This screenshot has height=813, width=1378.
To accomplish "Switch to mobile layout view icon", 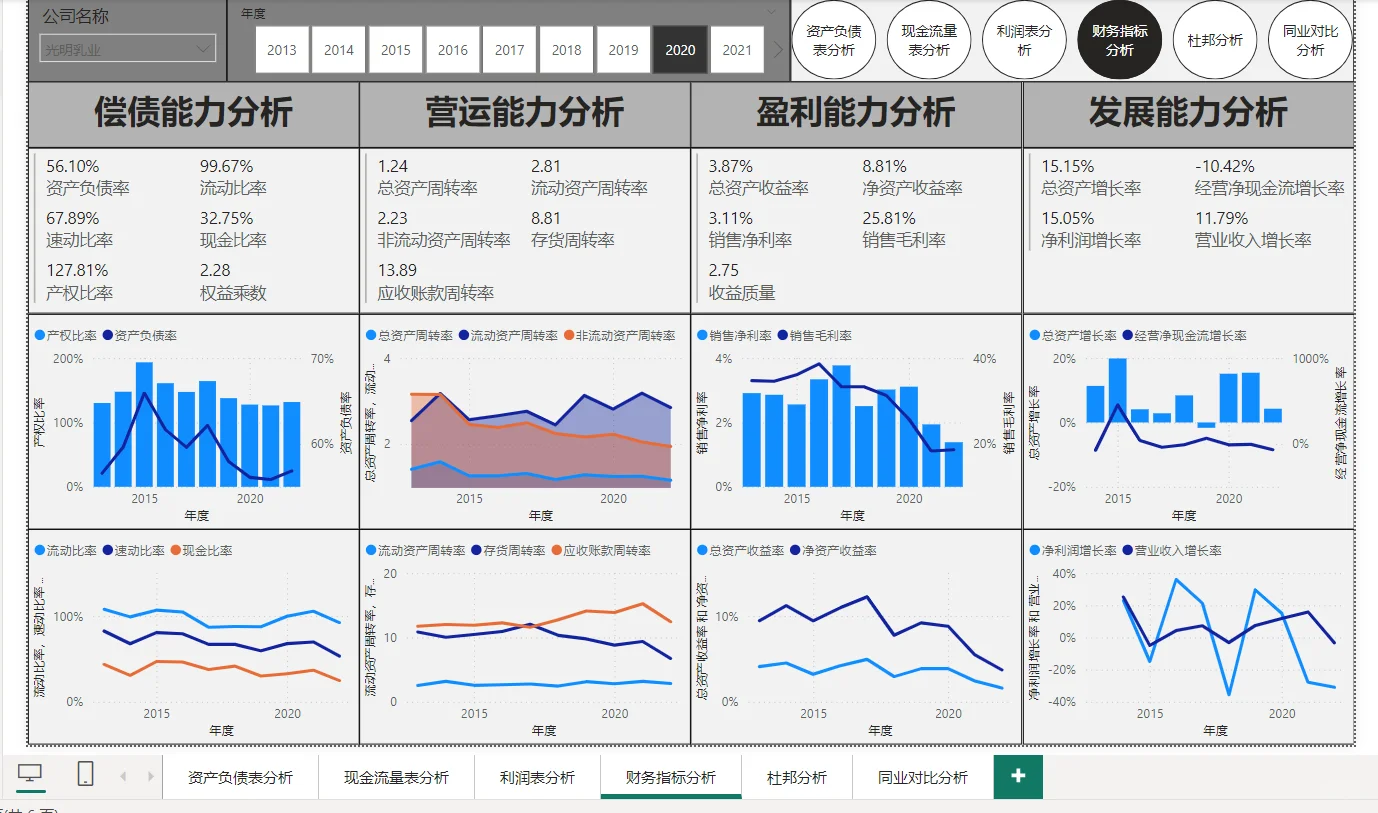I will pos(86,773).
